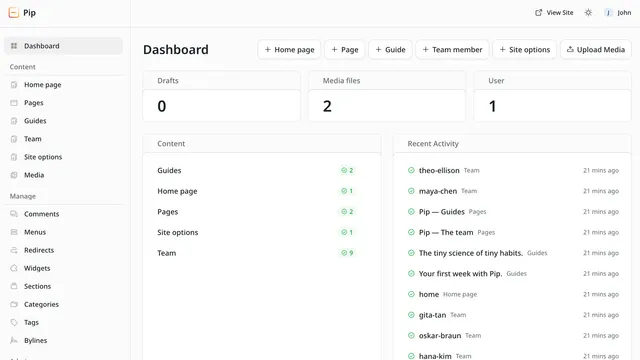Open 'The tiny science of tiny habits.'
640x360 pixels.
(471, 253)
